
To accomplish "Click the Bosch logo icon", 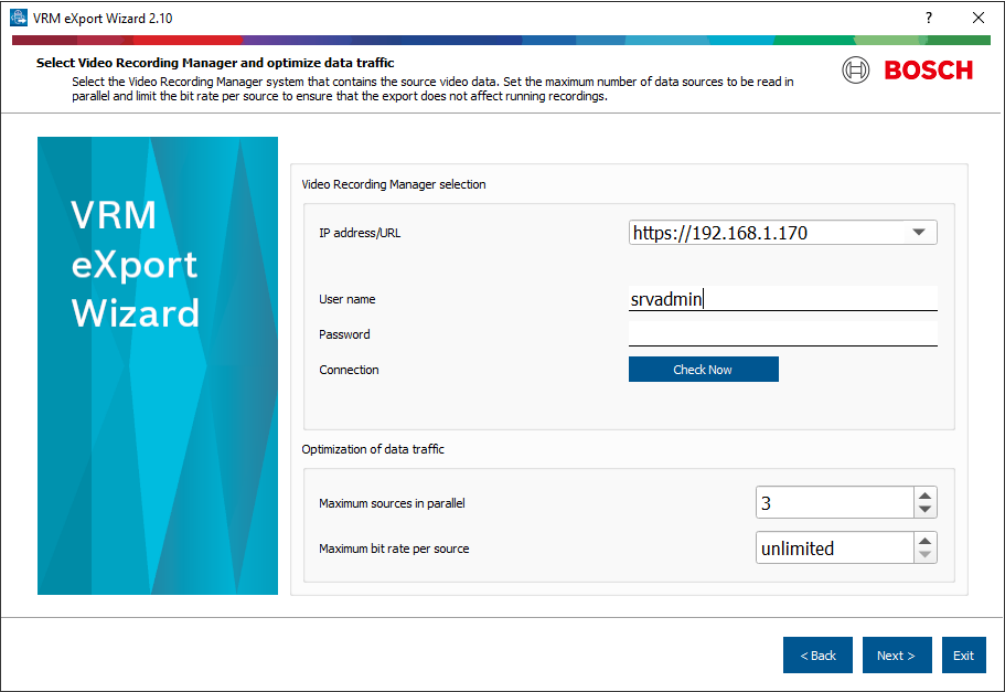I will click(x=855, y=70).
